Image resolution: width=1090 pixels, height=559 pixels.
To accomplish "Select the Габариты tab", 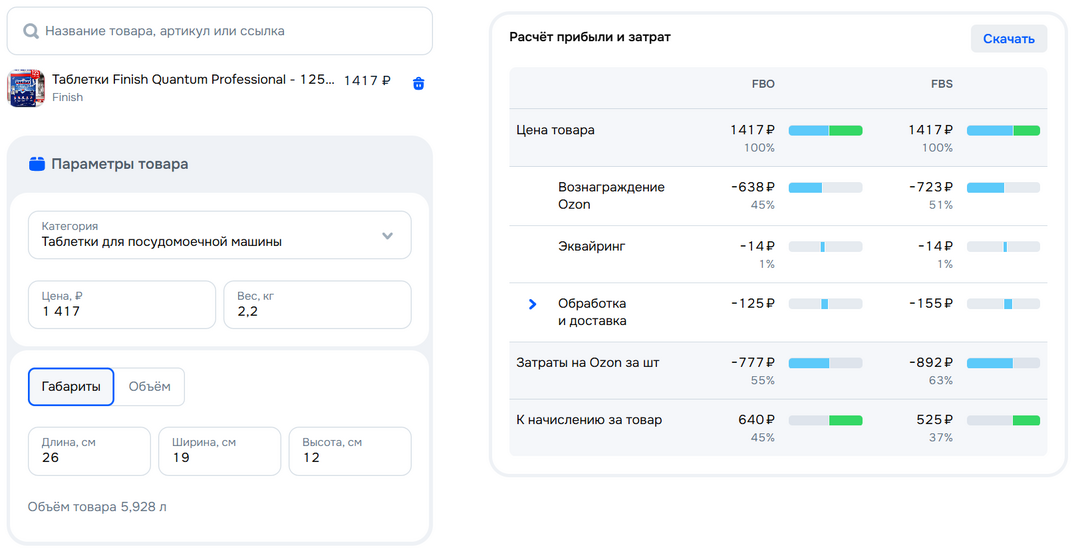I will pos(71,387).
